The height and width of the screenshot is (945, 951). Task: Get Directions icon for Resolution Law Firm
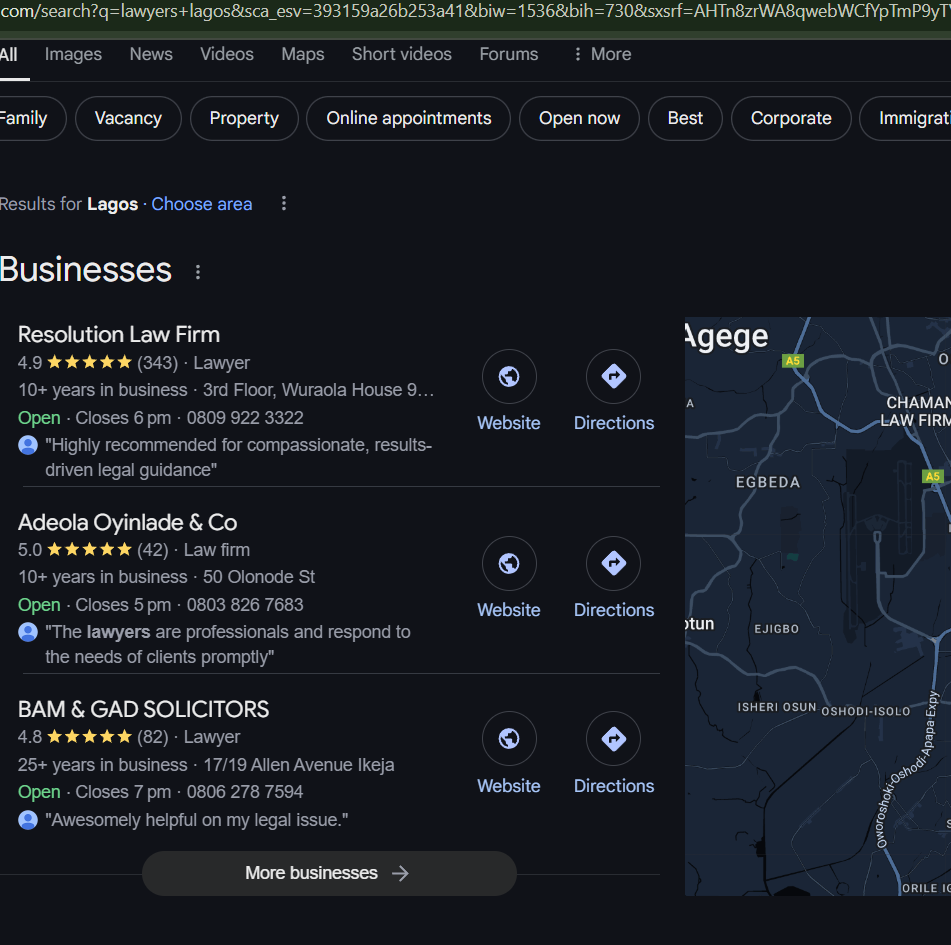click(613, 376)
